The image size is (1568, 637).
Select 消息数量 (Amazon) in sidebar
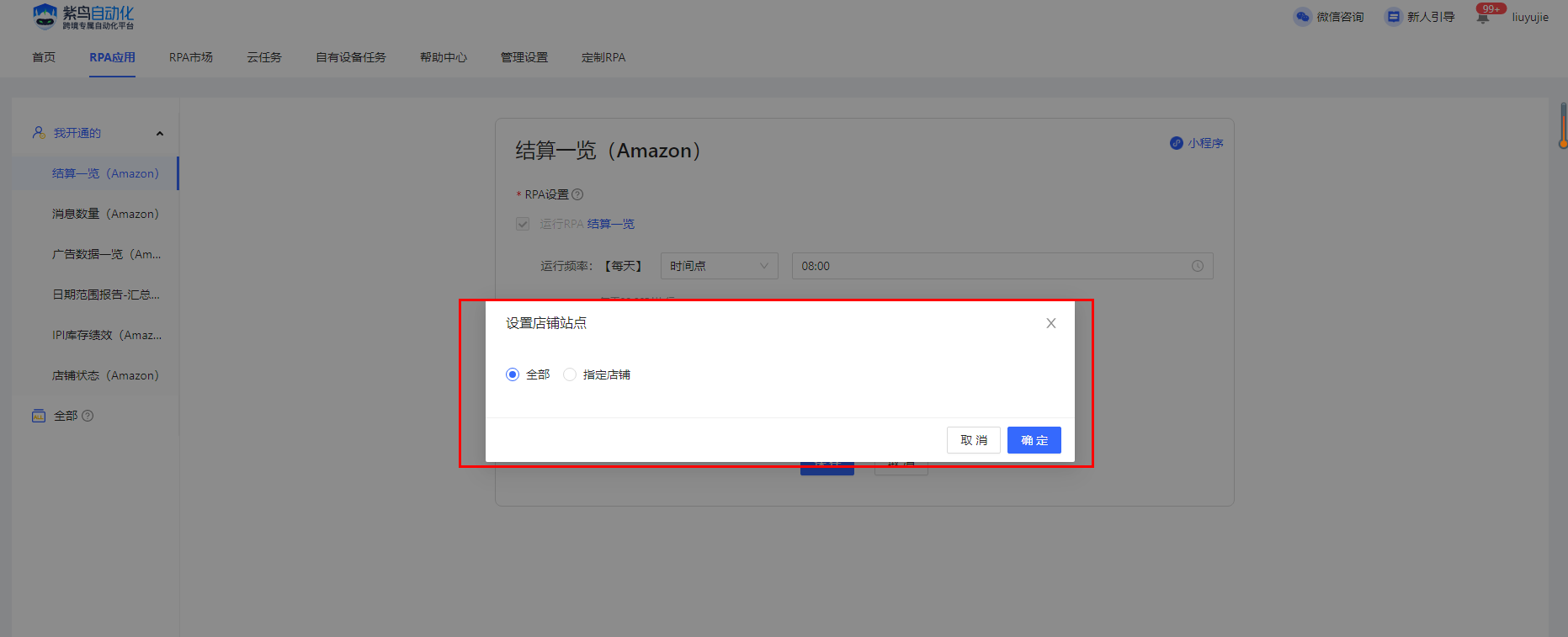point(95,214)
